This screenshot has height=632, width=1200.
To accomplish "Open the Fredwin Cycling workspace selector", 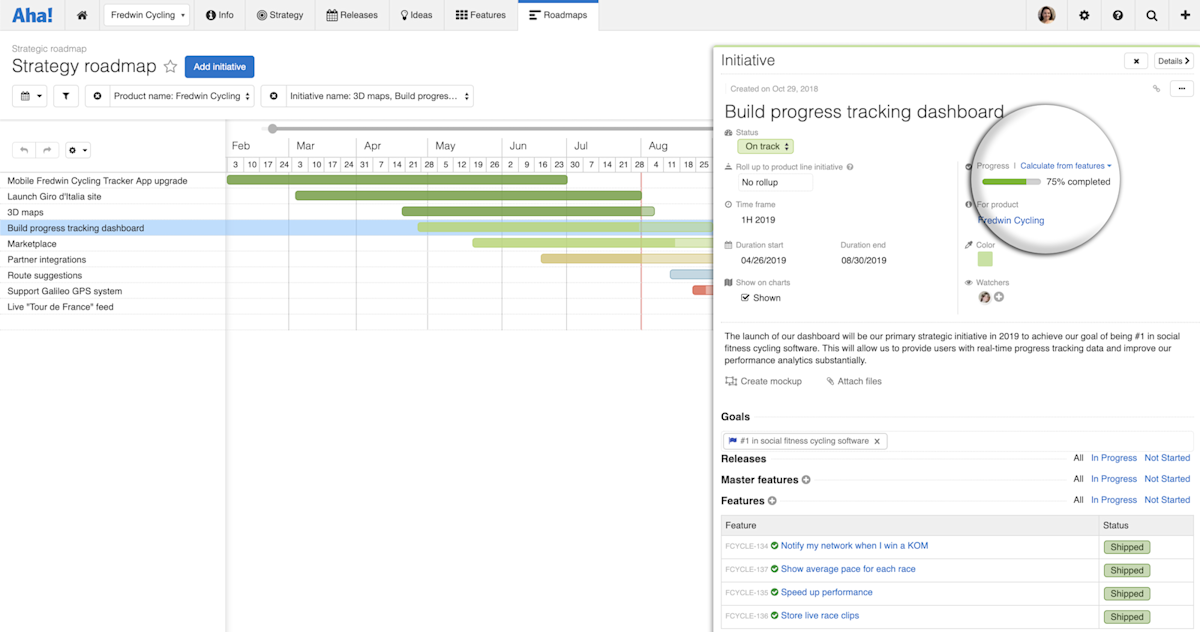I will (146, 15).
